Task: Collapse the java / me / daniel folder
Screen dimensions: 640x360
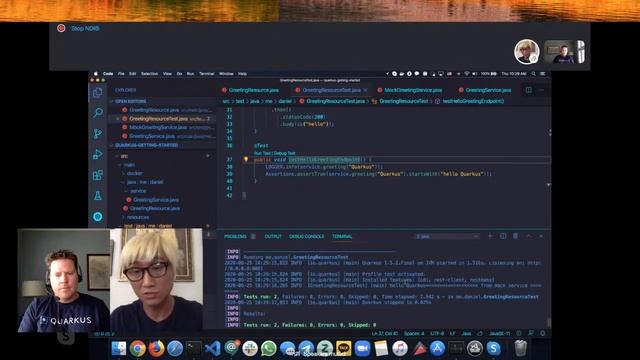Action: pyautogui.click(x=144, y=182)
